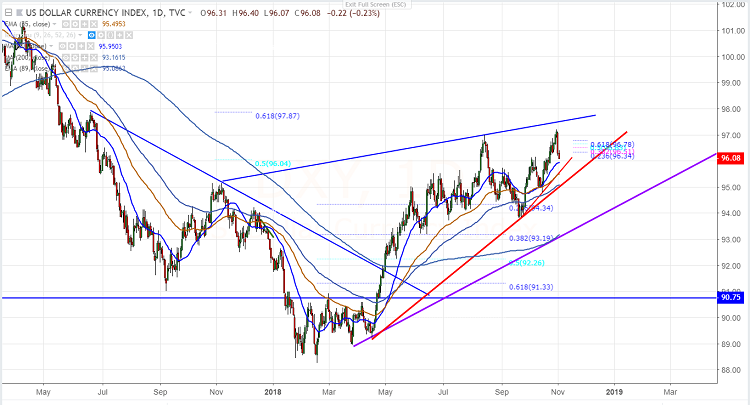The width and height of the screenshot is (752, 405).
Task: Expand Ichimoku (9, 26, 52, 26) dropdown
Action: 80,35
